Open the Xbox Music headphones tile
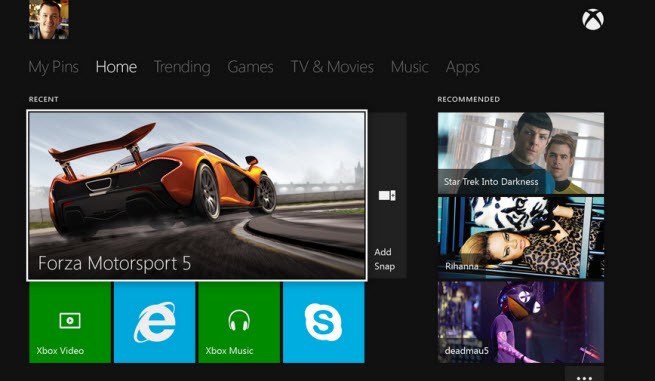This screenshot has width=655, height=381. (x=239, y=323)
